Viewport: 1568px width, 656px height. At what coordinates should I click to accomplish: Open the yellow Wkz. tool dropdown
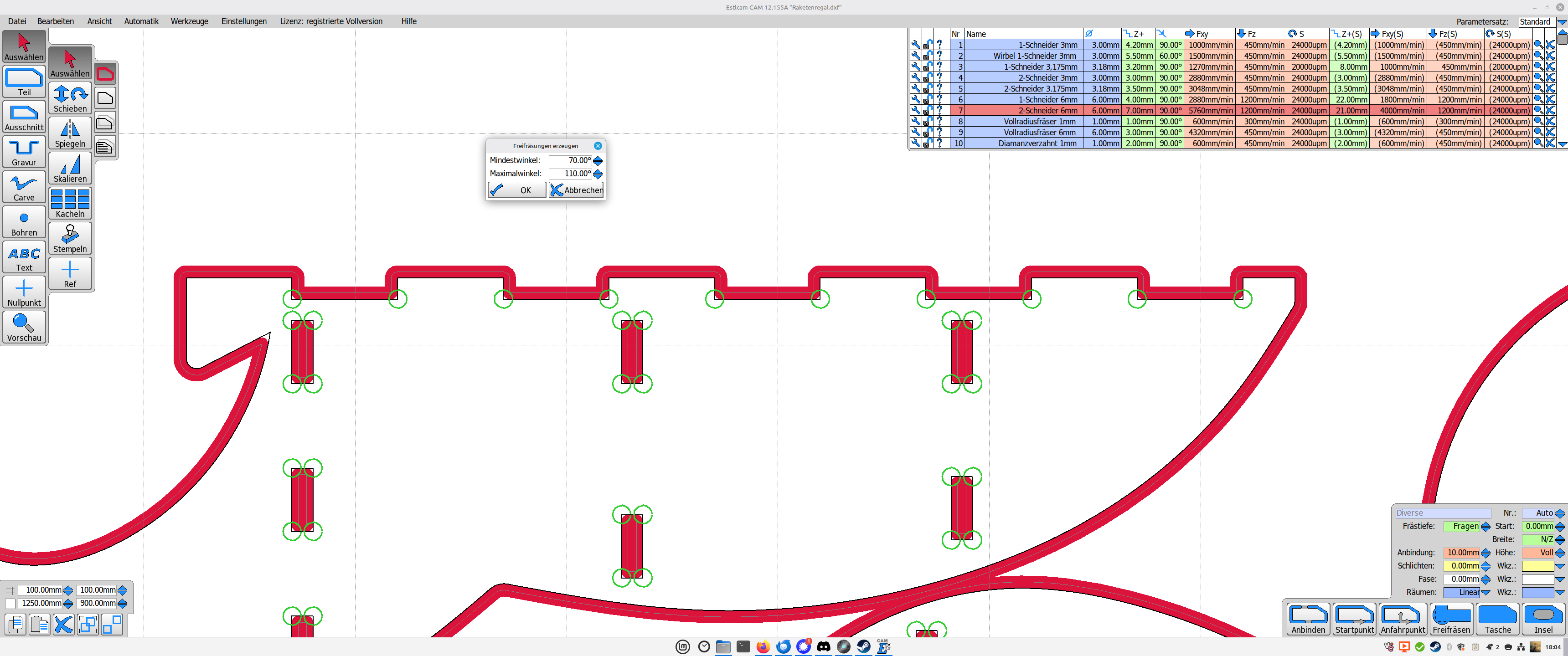pyautogui.click(x=1559, y=566)
